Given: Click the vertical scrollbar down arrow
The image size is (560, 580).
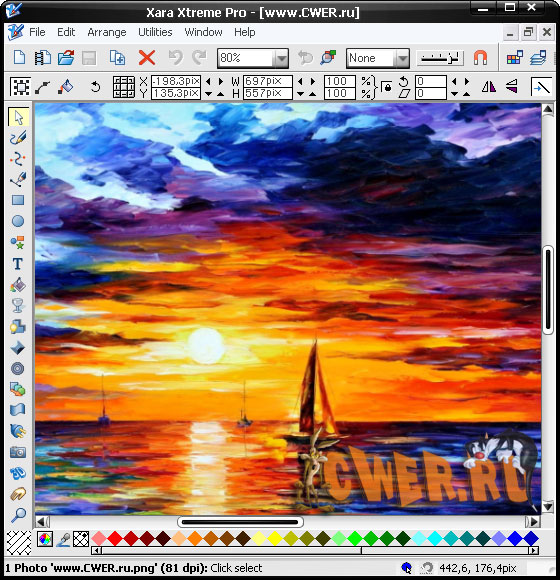Looking at the screenshot, I should [x=547, y=506].
